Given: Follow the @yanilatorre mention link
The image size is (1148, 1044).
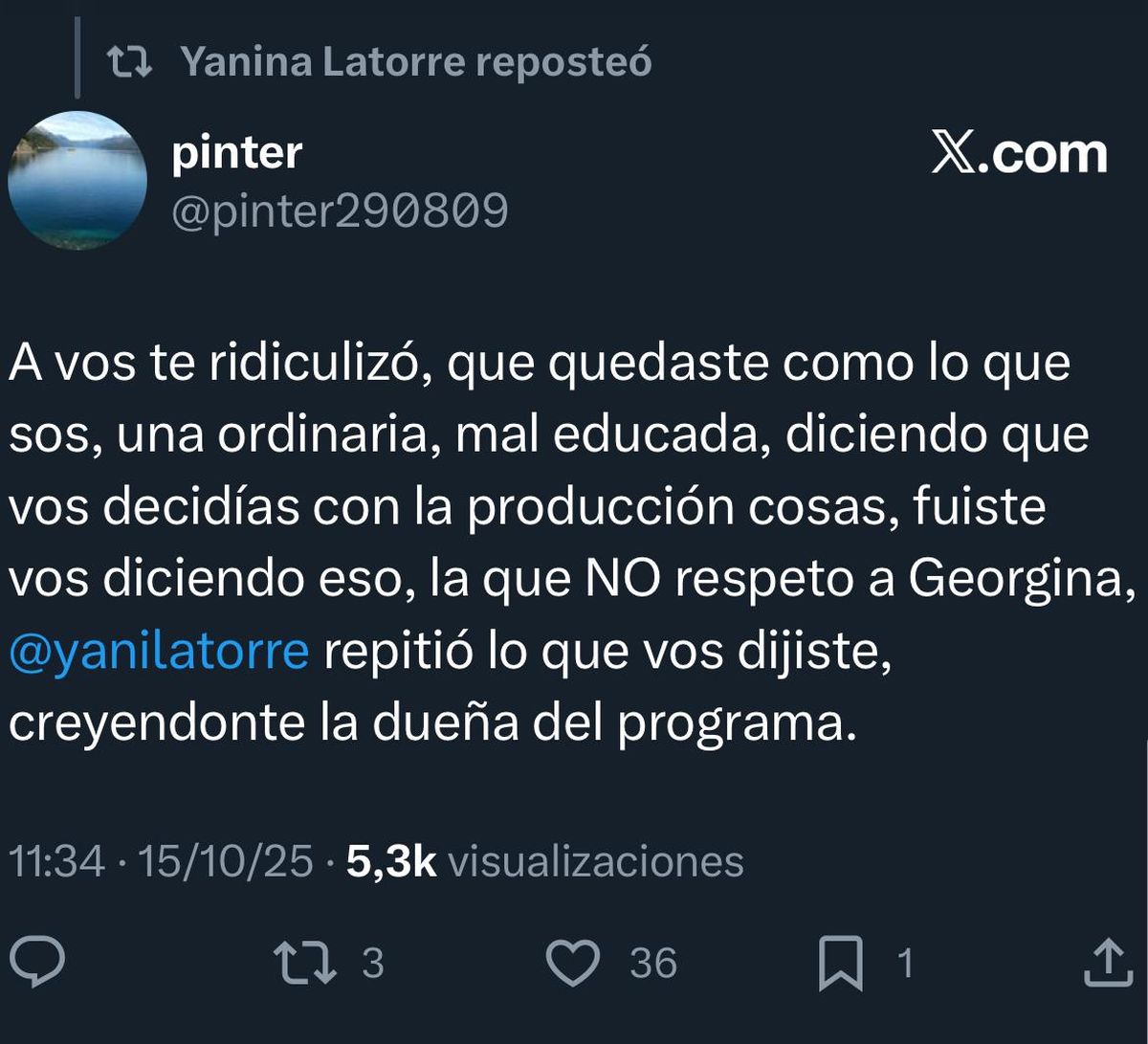Looking at the screenshot, I should 159,653.
